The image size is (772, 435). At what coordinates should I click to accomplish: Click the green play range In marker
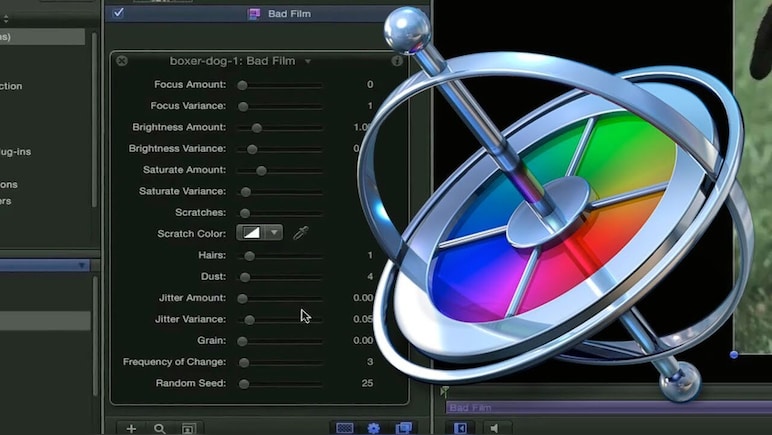[x=445, y=392]
